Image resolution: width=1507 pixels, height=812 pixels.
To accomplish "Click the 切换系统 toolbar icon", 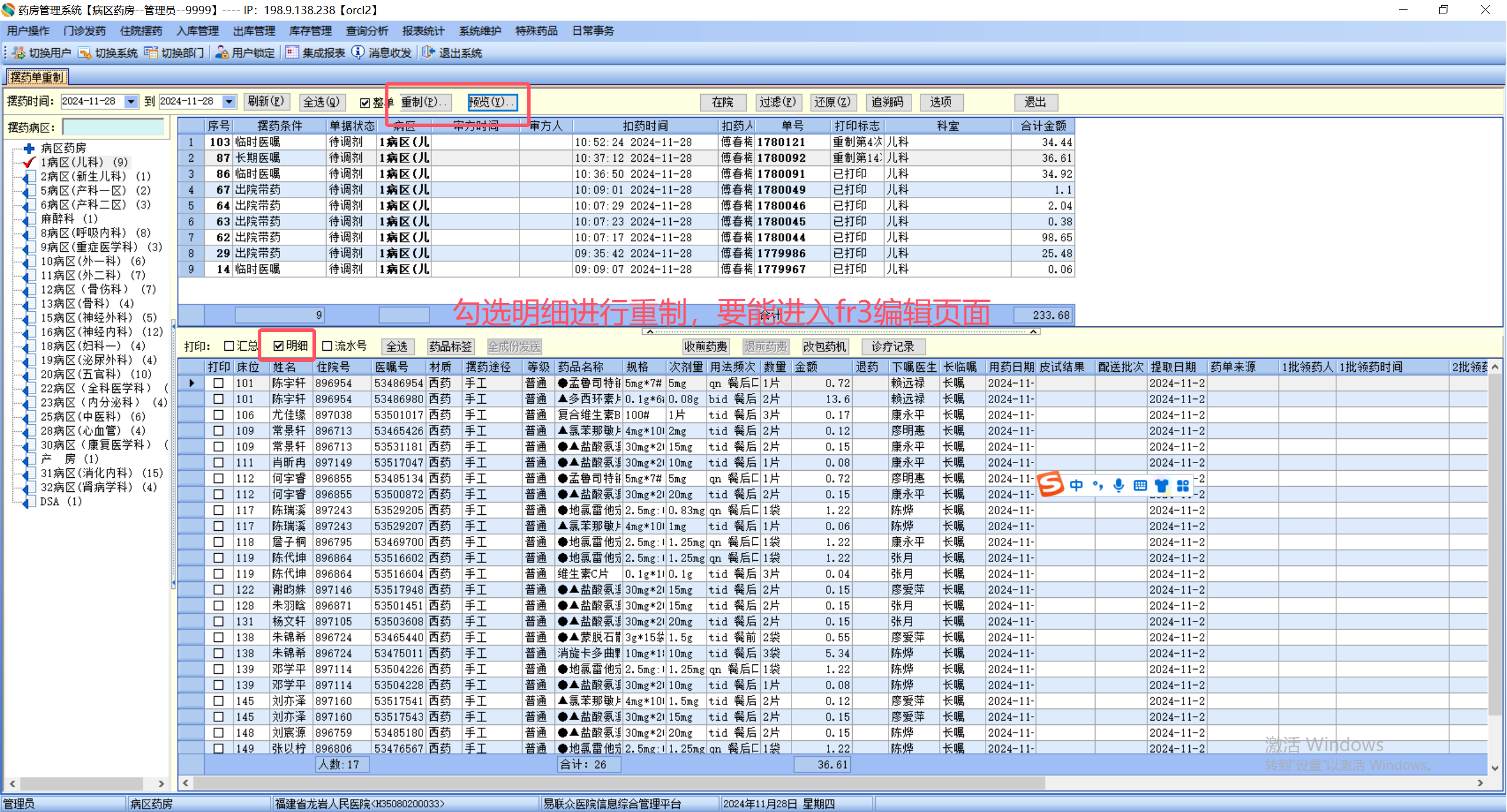I will click(85, 53).
